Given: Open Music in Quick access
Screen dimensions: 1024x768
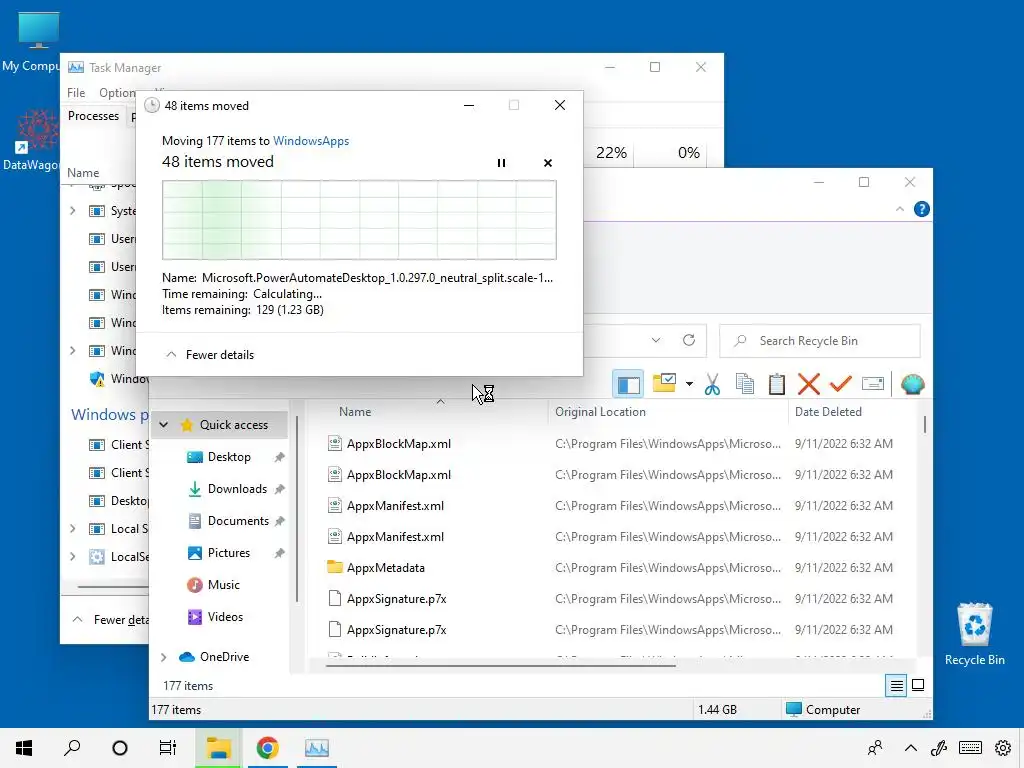Looking at the screenshot, I should tap(223, 585).
